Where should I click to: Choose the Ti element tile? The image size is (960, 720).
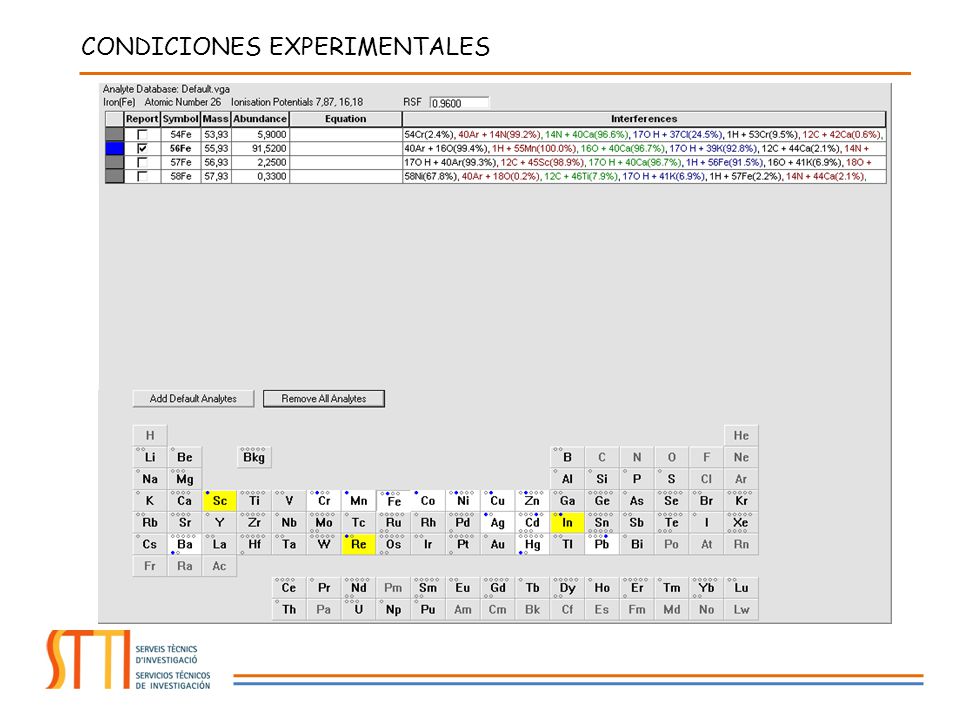[x=254, y=501]
